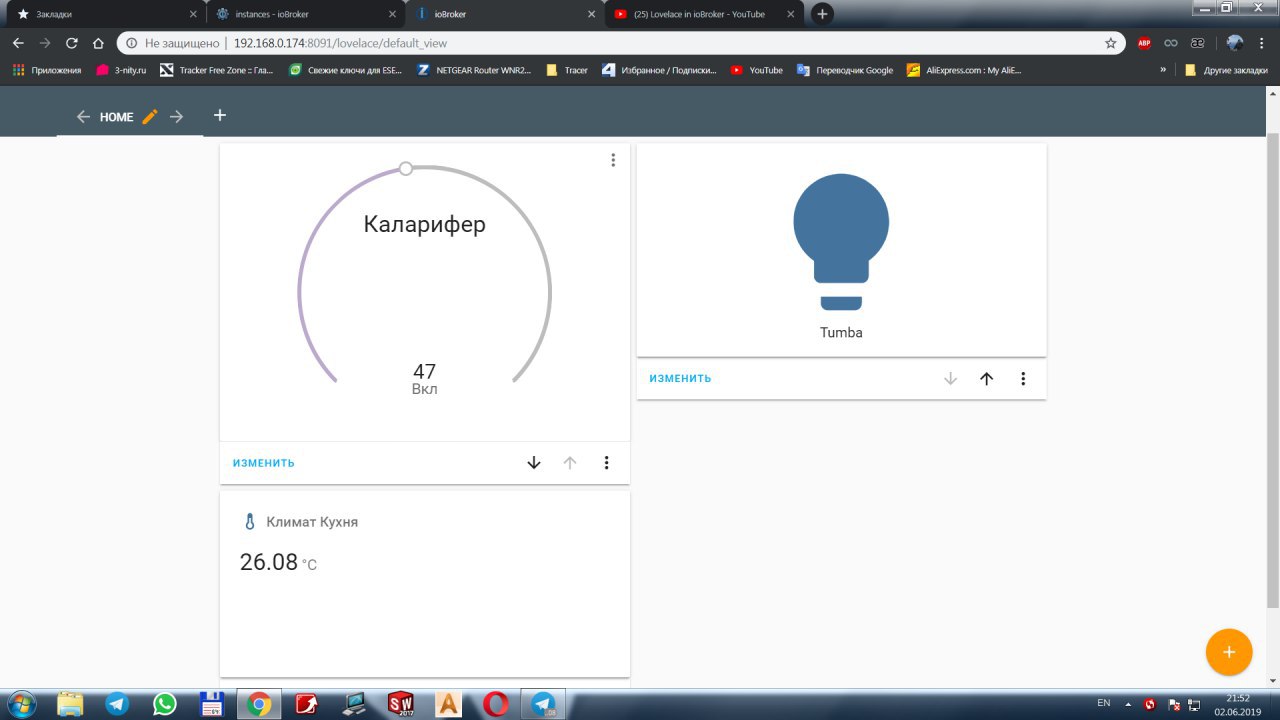
Task: Reload the current page
Action: (x=72, y=43)
